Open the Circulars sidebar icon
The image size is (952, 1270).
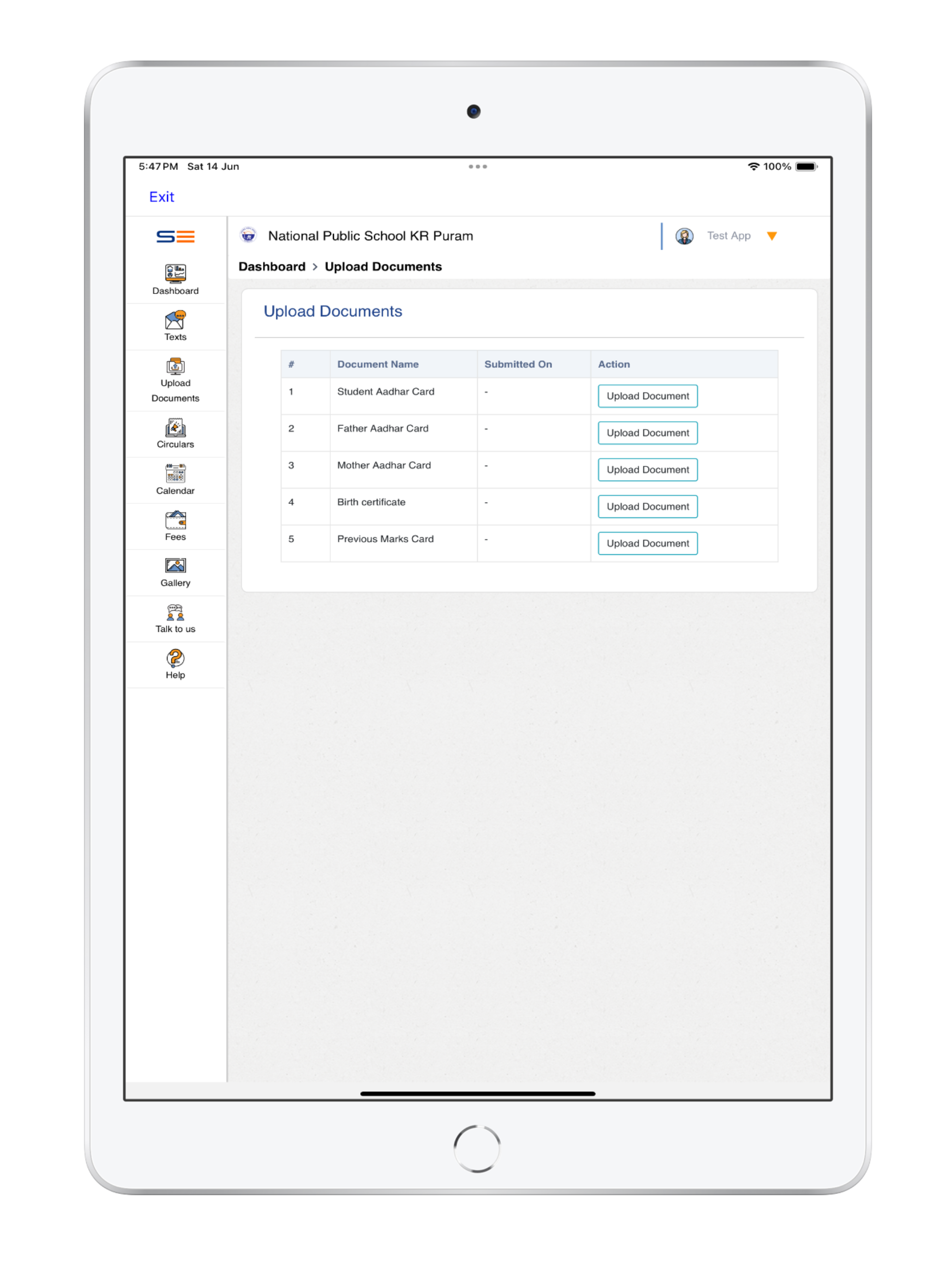click(x=176, y=428)
